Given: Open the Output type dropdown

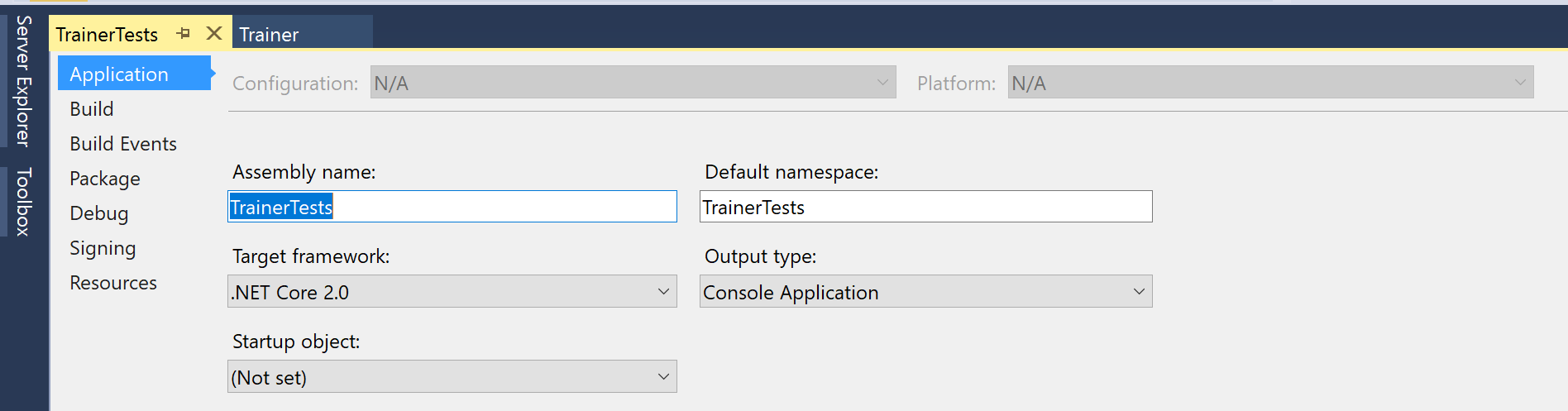Looking at the screenshot, I should 926,292.
